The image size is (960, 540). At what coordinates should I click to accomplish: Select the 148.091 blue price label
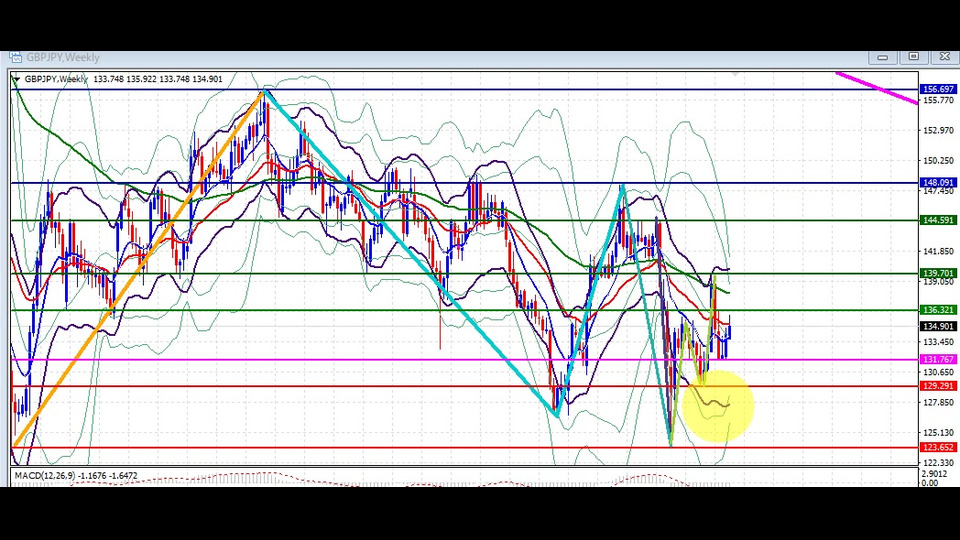coord(938,182)
